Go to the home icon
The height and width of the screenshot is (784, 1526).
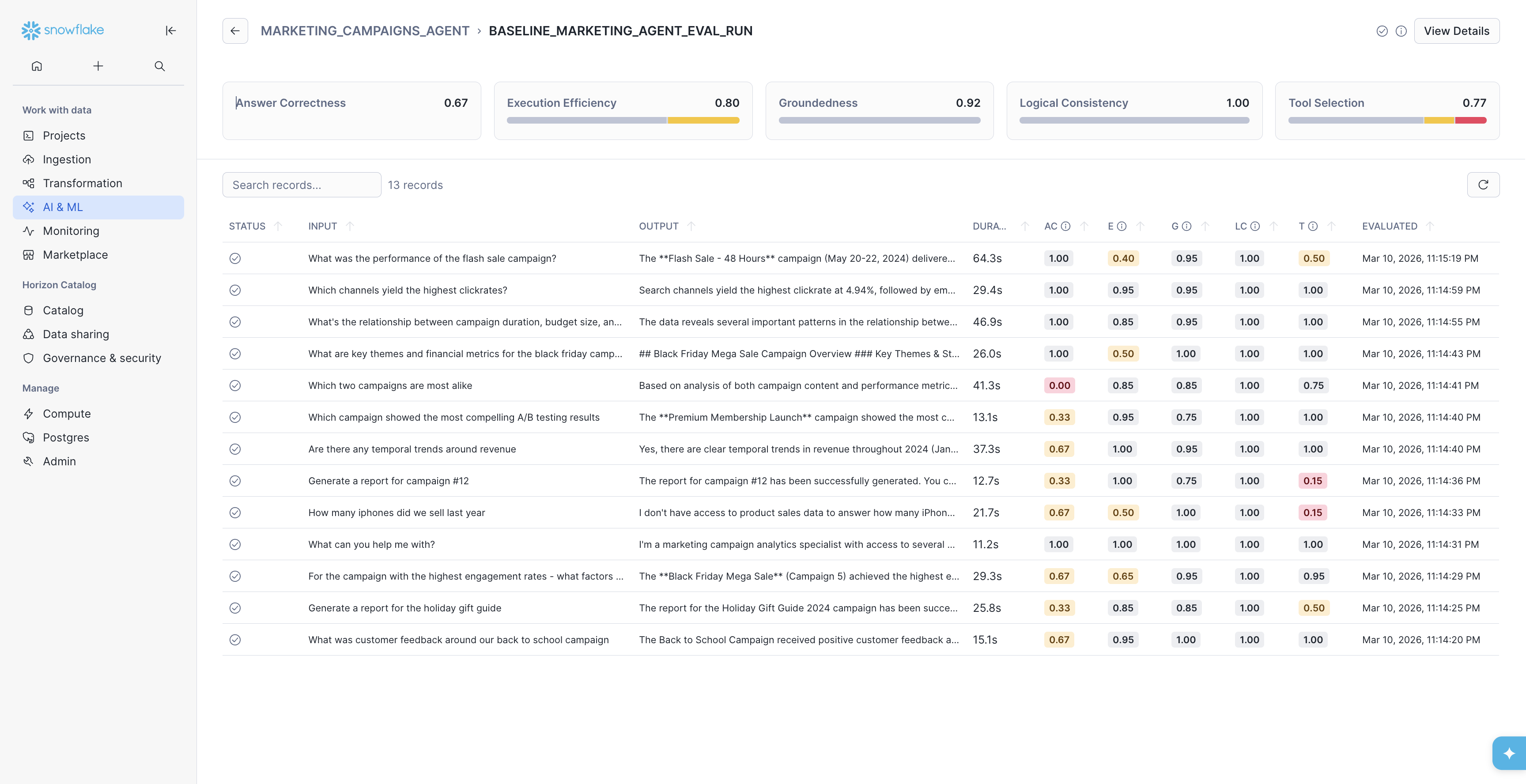point(37,66)
